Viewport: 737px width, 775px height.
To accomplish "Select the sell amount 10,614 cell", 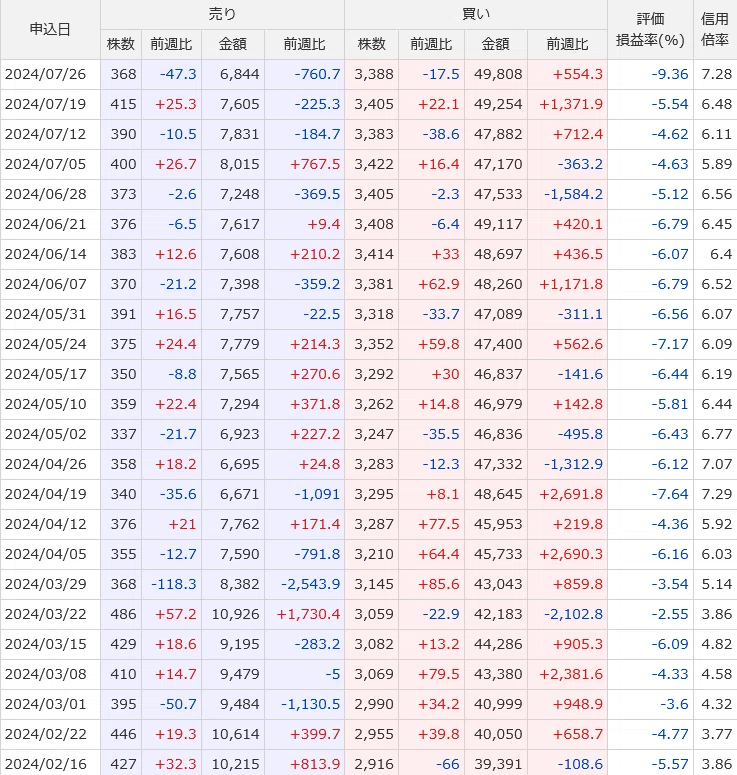I will pyautogui.click(x=233, y=734).
